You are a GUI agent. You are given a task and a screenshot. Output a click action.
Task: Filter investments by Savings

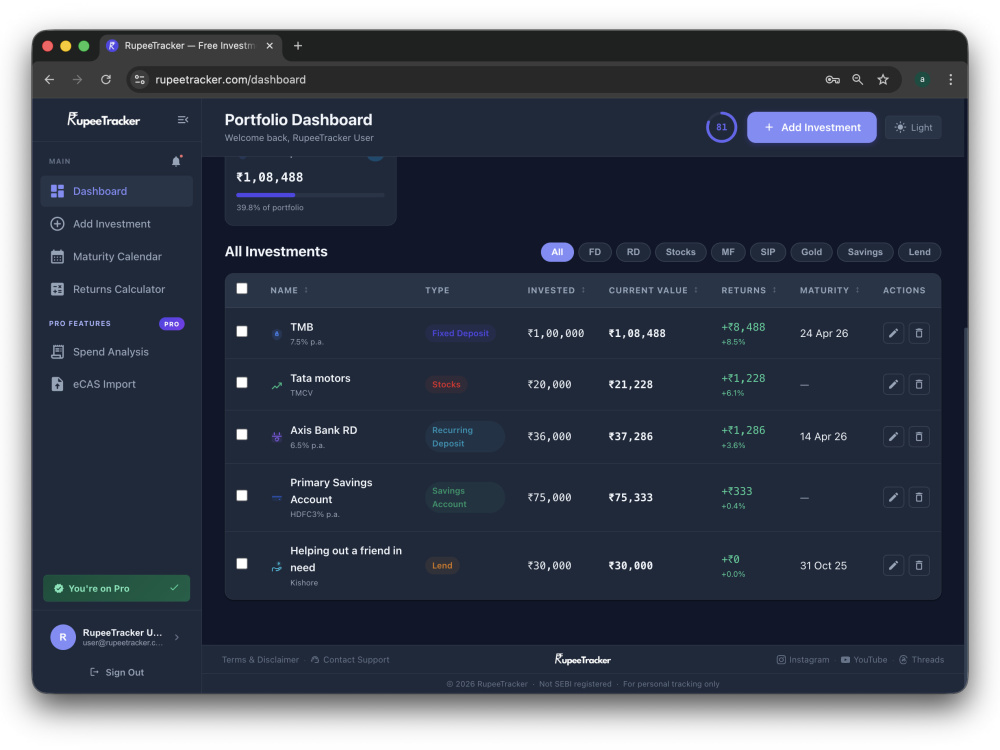click(865, 253)
